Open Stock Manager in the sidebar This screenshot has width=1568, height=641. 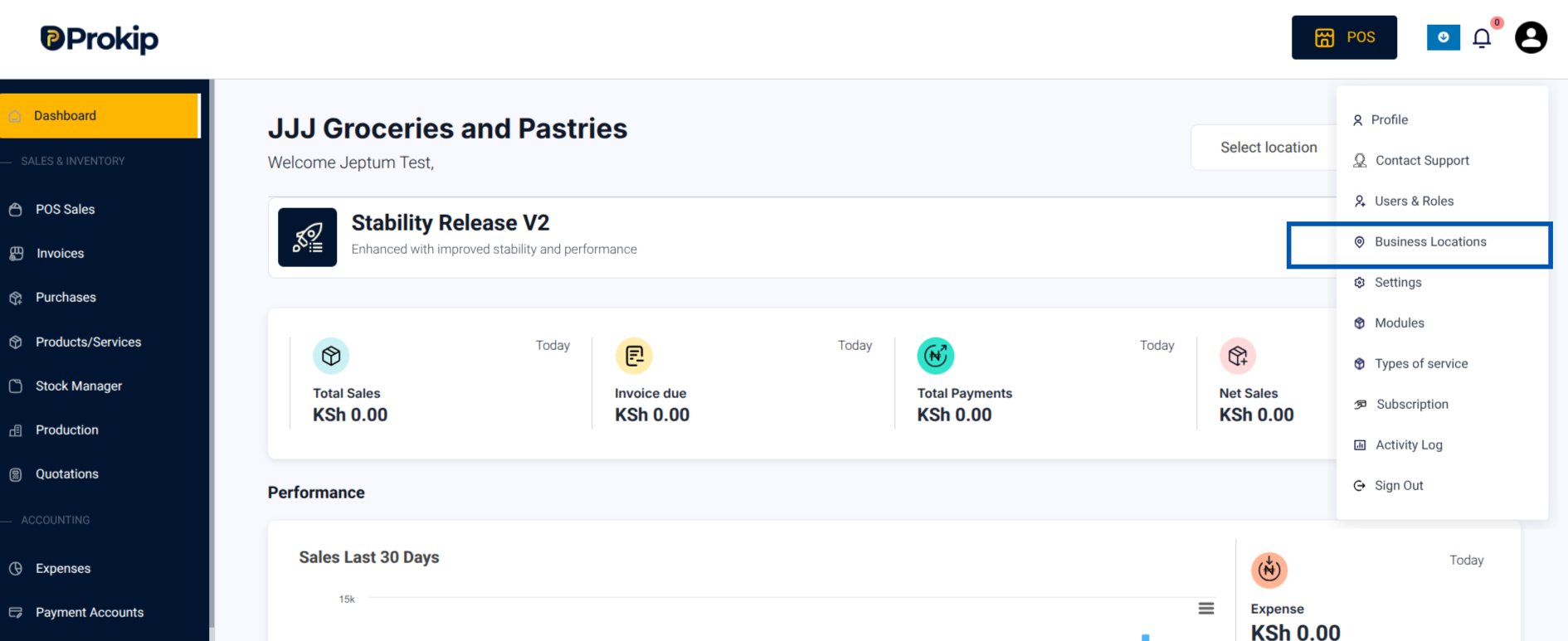79,386
